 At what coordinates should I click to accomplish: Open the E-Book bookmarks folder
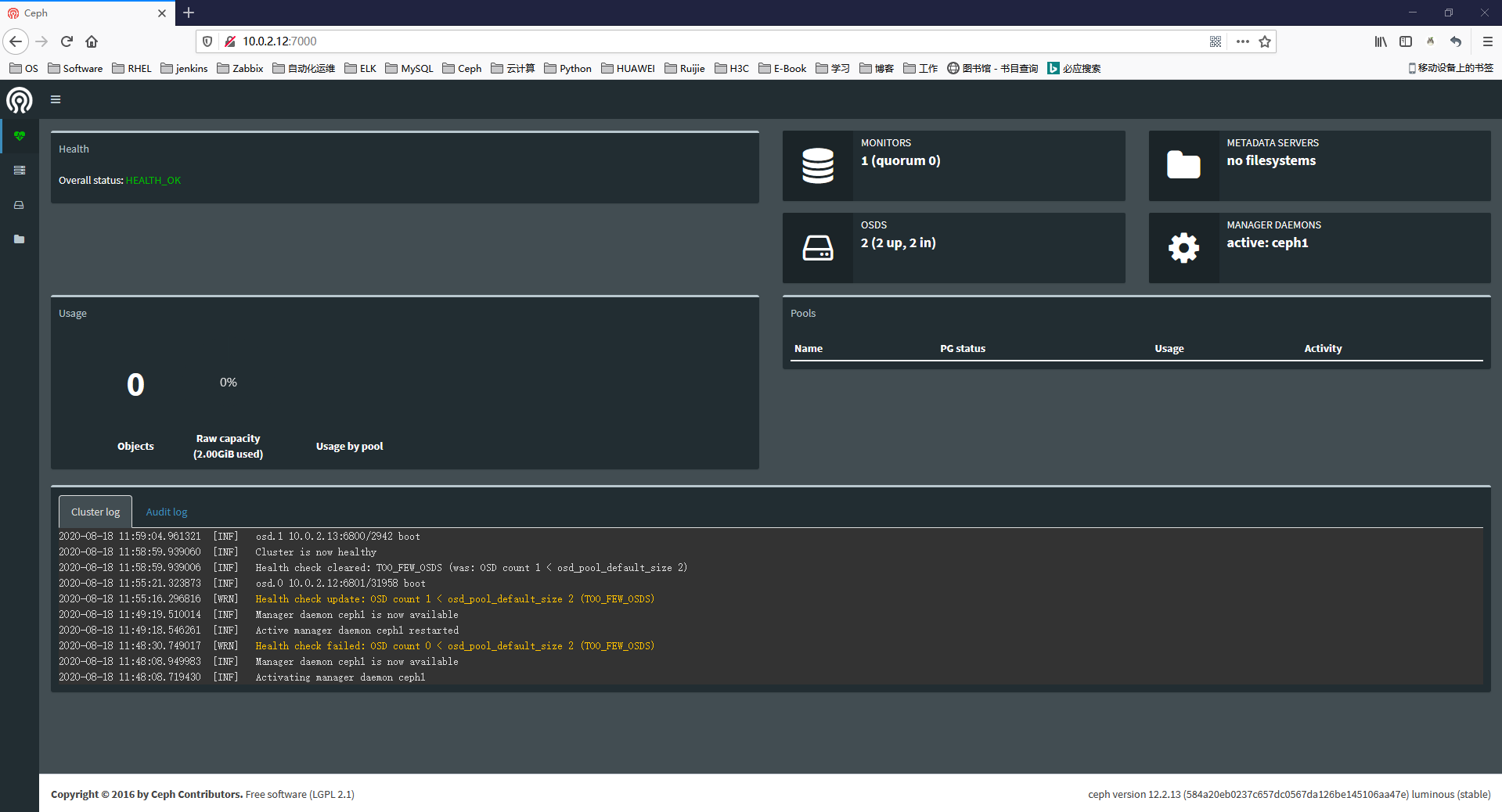783,68
